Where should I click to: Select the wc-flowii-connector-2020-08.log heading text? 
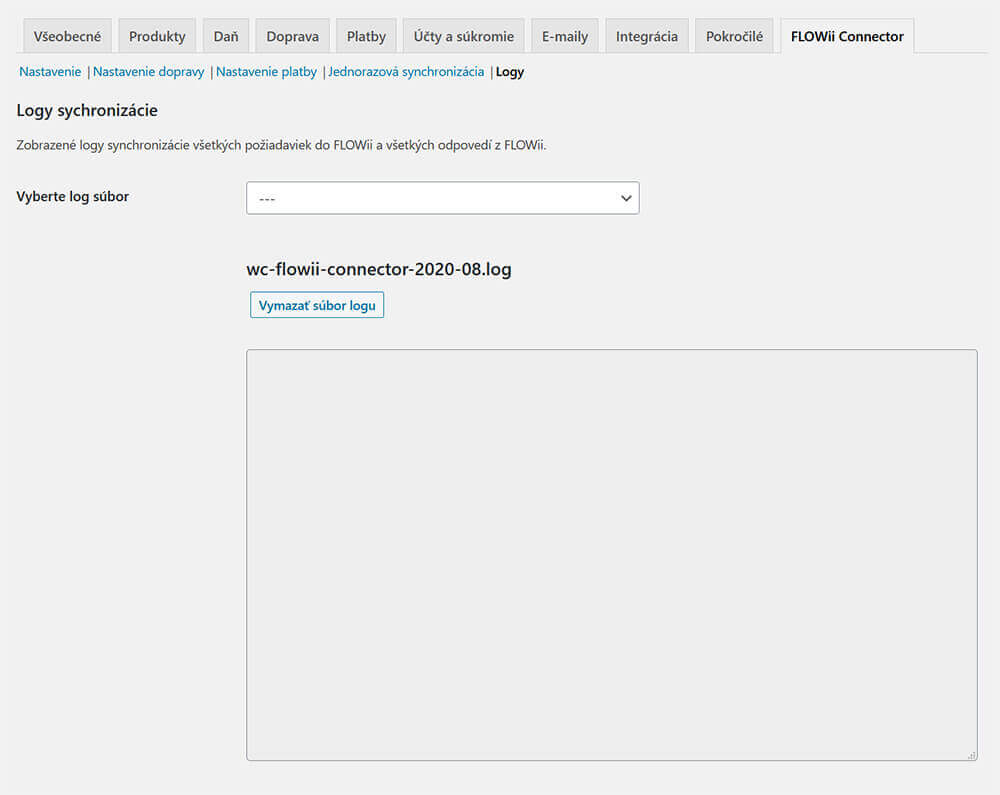pos(379,269)
